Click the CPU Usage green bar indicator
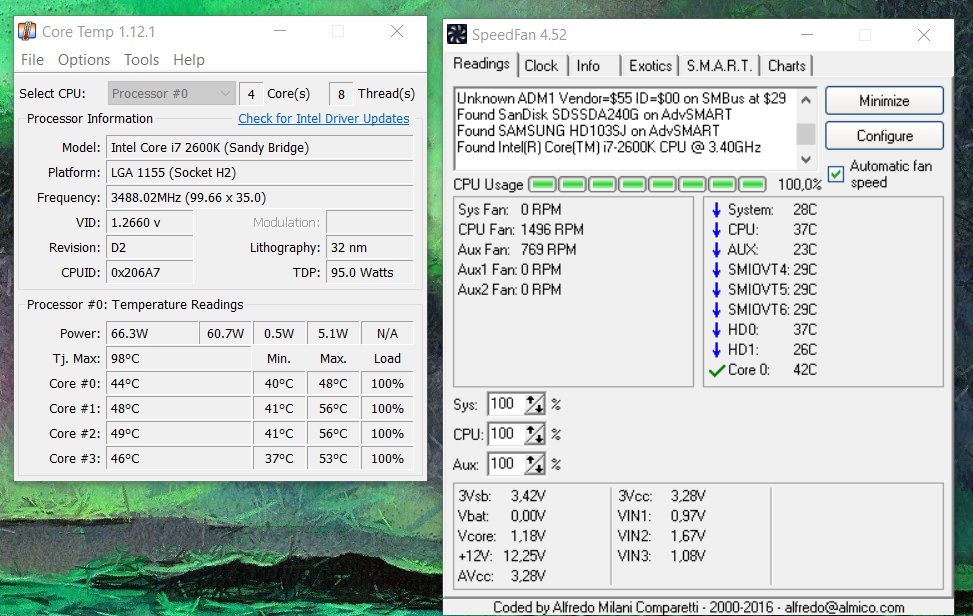This screenshot has width=973, height=616. [x=647, y=184]
